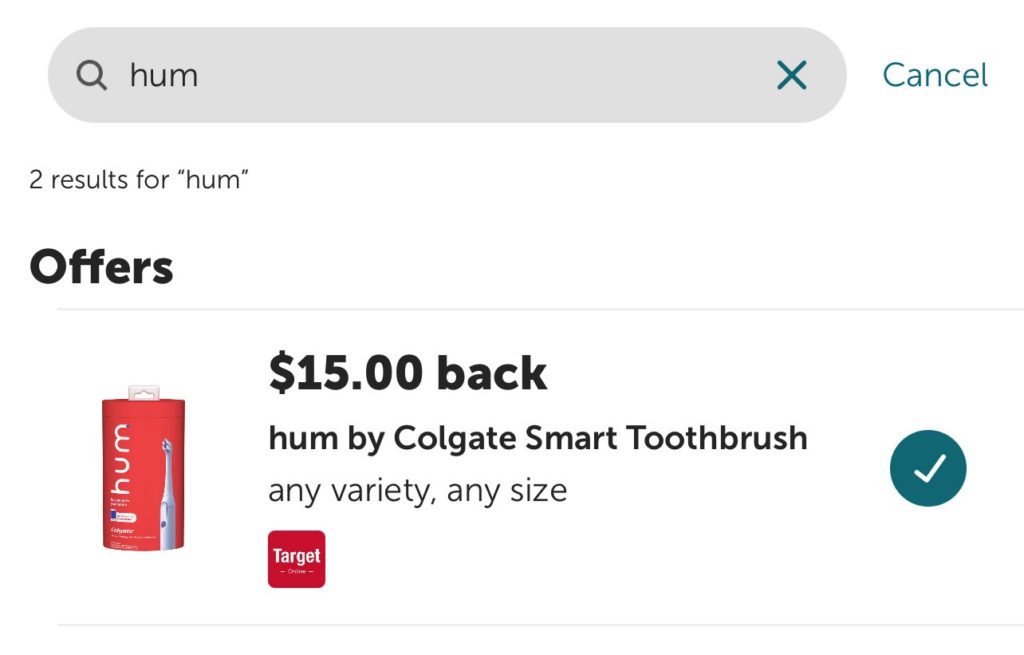Click inside the hum search field
Image resolution: width=1024 pixels, height=655 pixels.
coord(300,75)
